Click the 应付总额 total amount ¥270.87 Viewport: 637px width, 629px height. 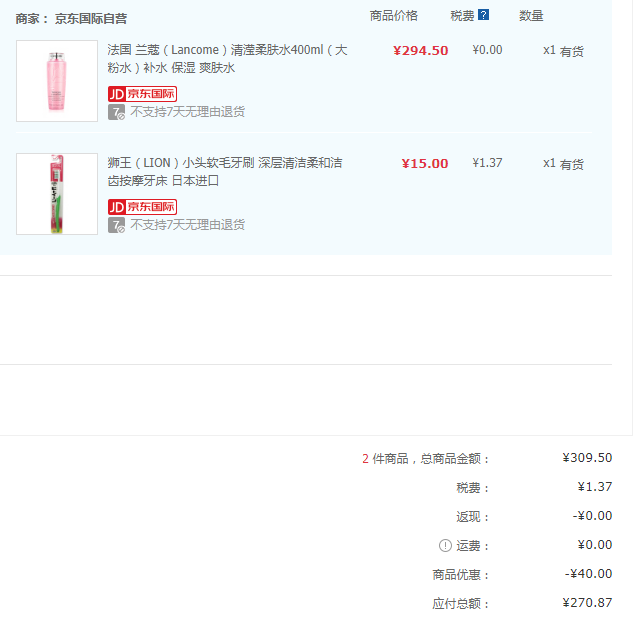pos(587,603)
